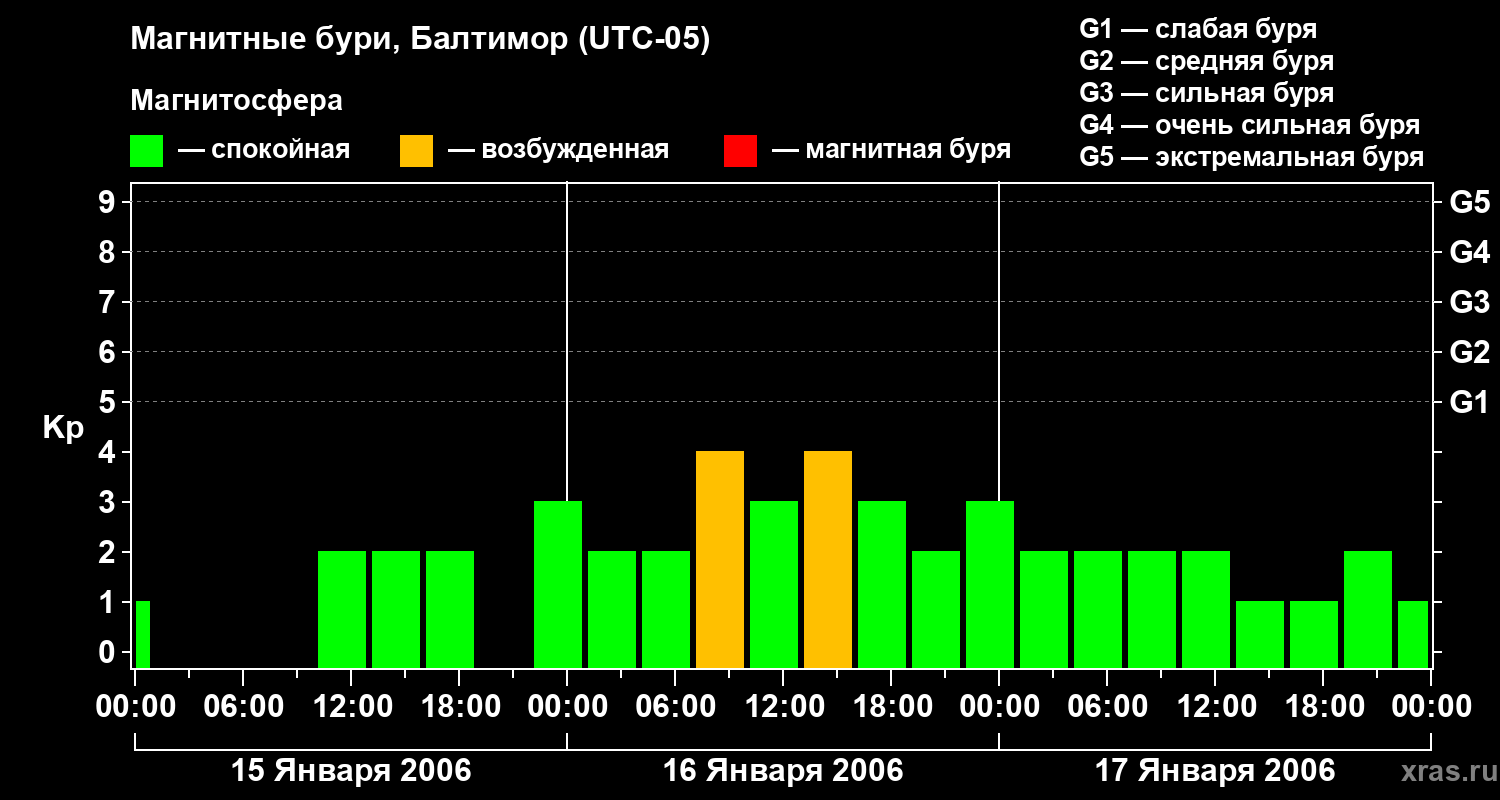1500x800 pixels.
Task: Click the '17 Января 2006' date label
Action: (x=1215, y=771)
